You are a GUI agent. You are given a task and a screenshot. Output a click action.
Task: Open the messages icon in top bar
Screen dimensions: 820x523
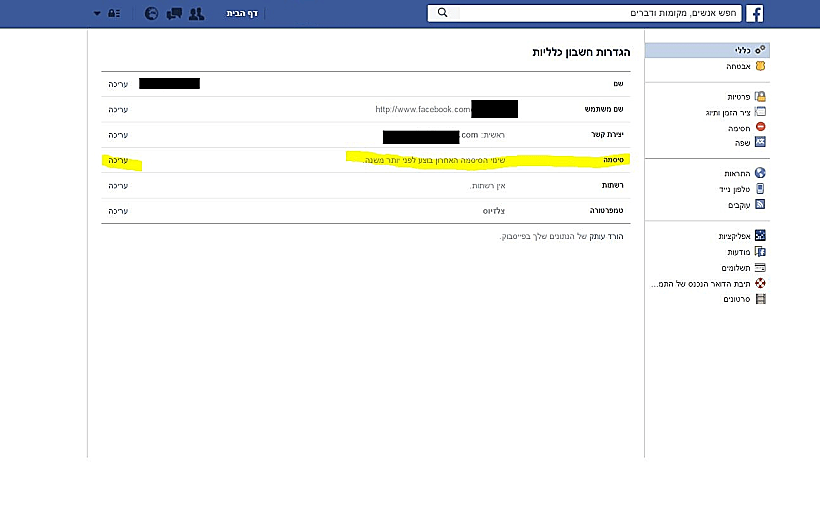click(x=174, y=13)
